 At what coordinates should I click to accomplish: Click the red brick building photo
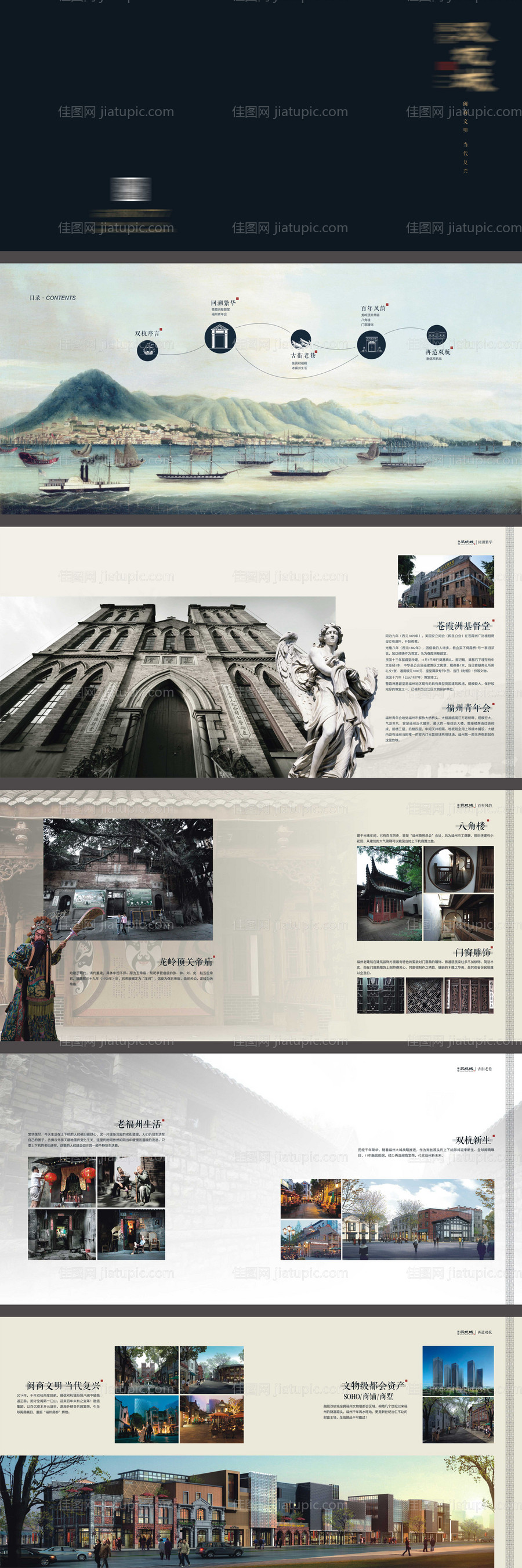click(446, 581)
